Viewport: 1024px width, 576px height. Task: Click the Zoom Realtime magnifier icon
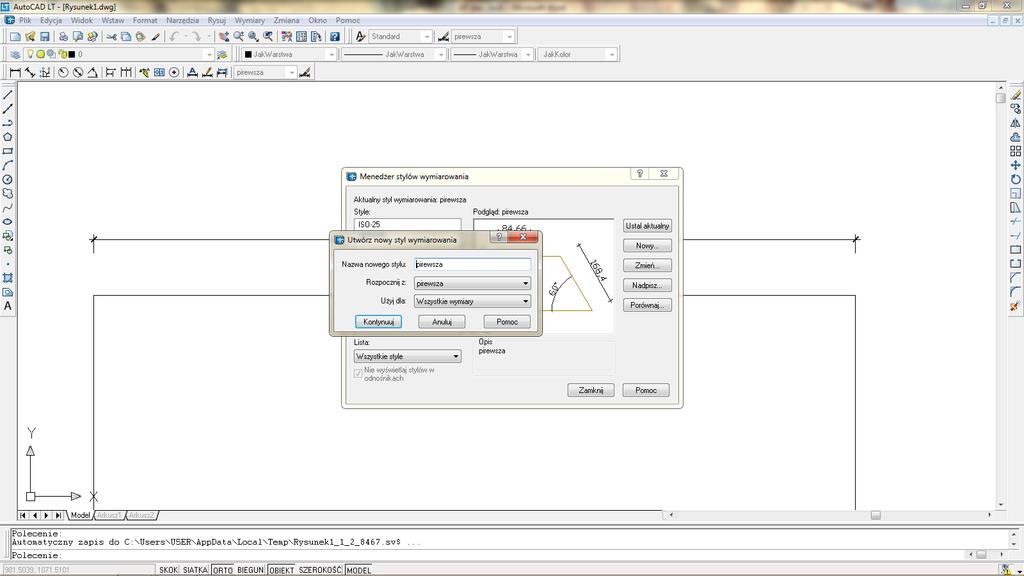(238, 37)
